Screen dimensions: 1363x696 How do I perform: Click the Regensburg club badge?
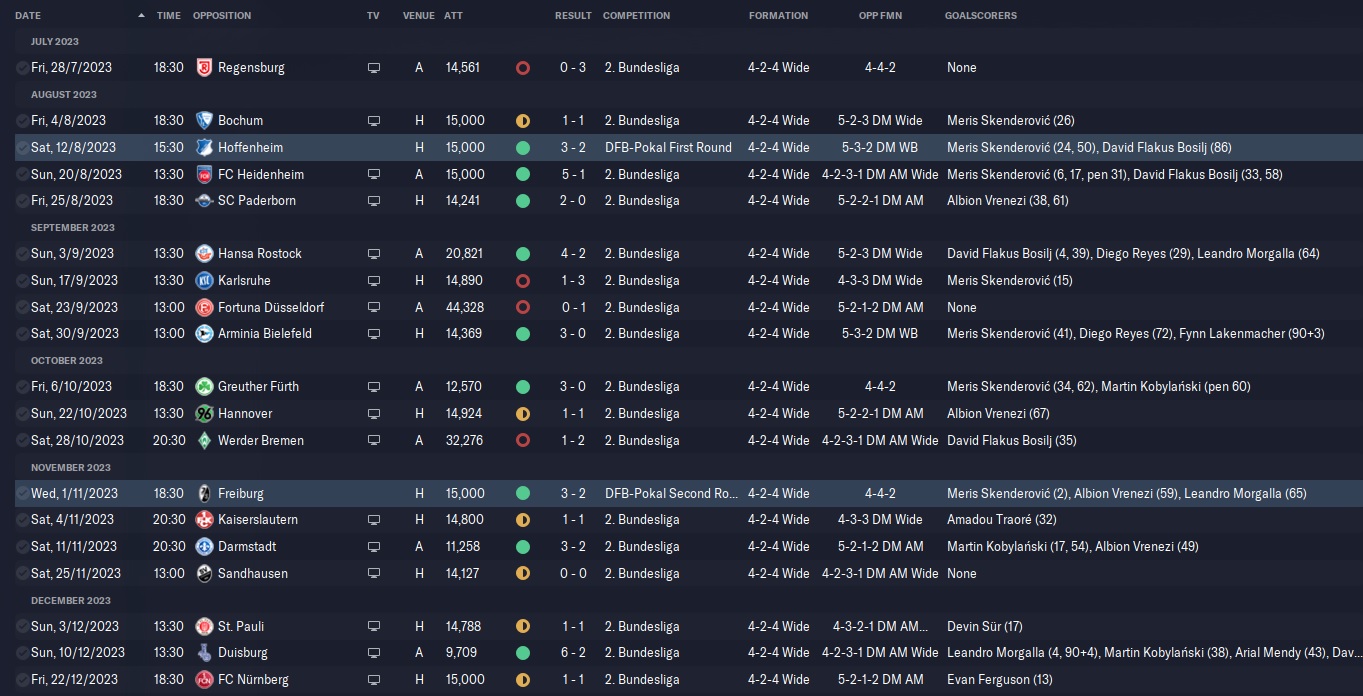click(x=204, y=68)
